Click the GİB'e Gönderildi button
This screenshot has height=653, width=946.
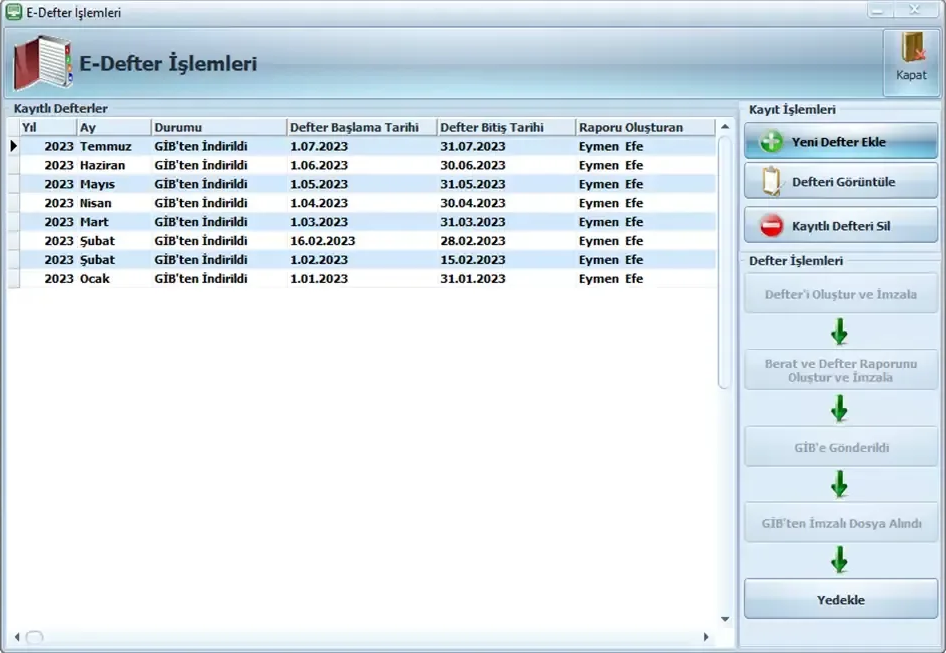point(840,447)
